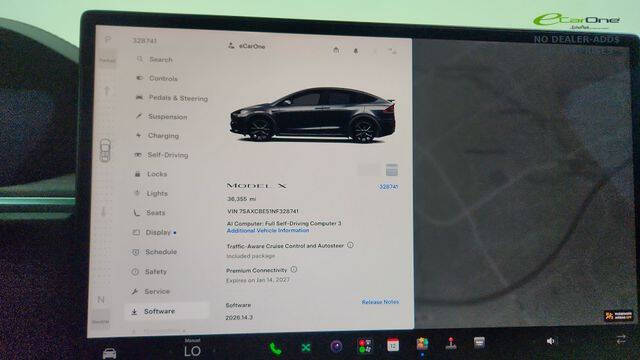The height and width of the screenshot is (360, 640).
Task: Click the wrench icon beside Service
Action: tap(134, 291)
